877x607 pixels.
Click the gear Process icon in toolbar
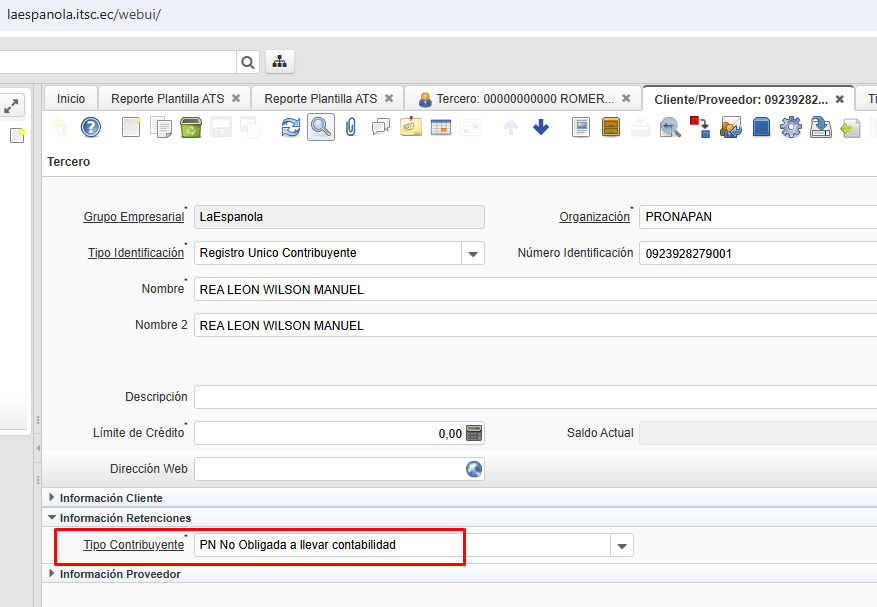[791, 127]
